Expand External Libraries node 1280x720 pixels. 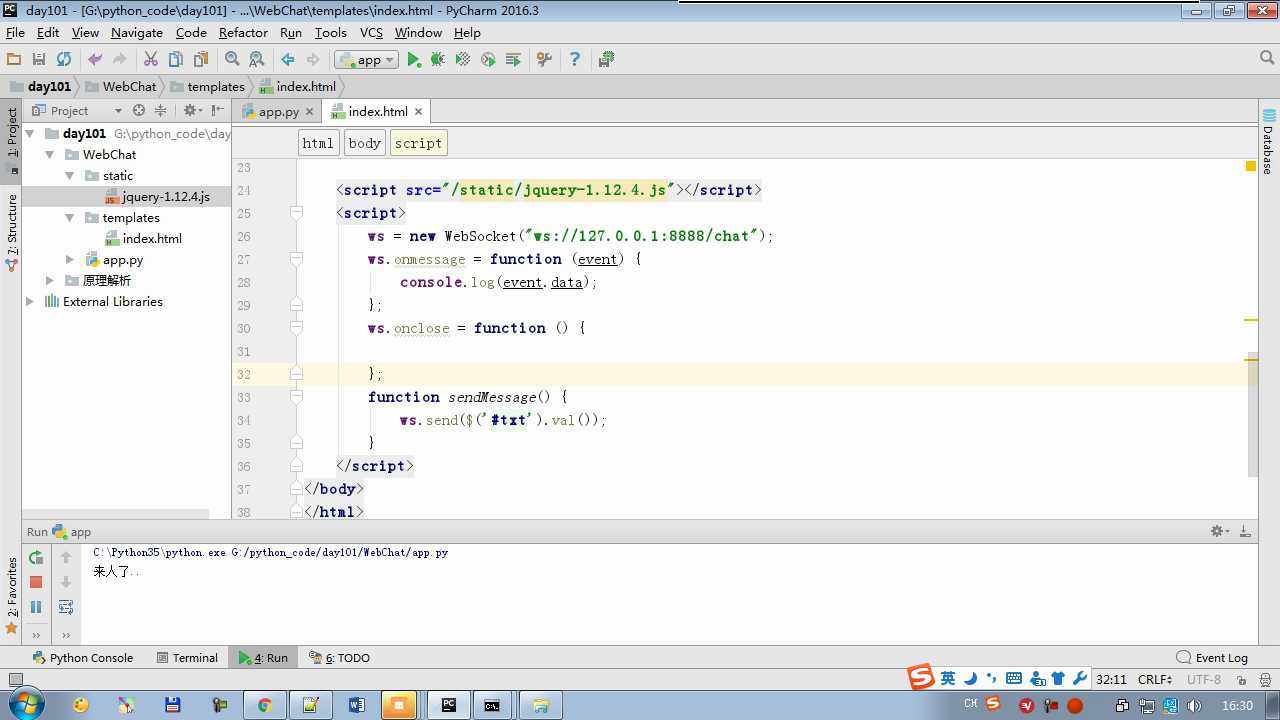point(30,301)
